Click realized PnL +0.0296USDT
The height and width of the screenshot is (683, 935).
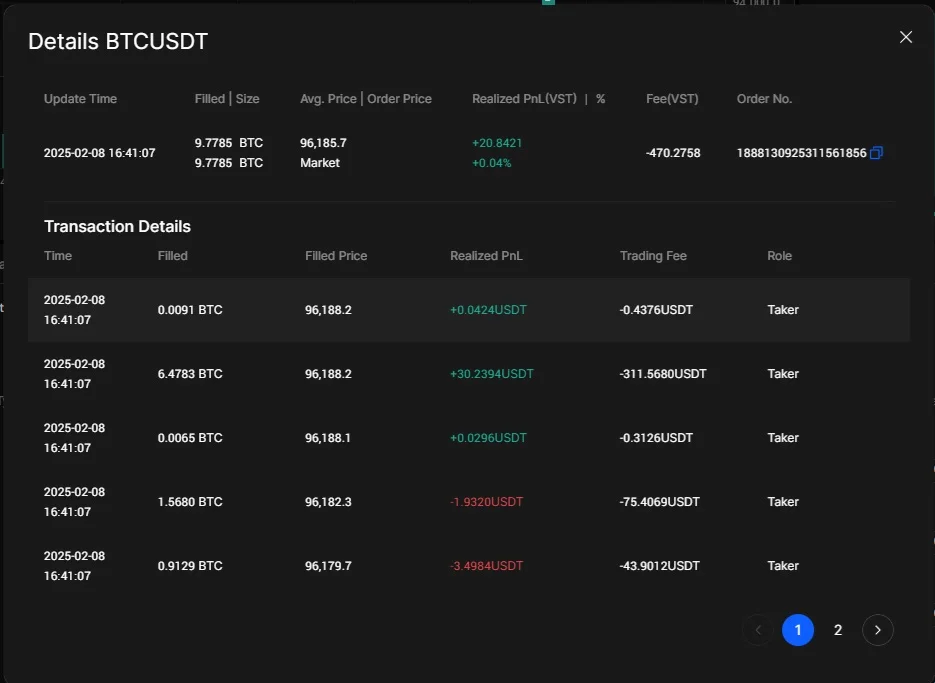click(488, 438)
